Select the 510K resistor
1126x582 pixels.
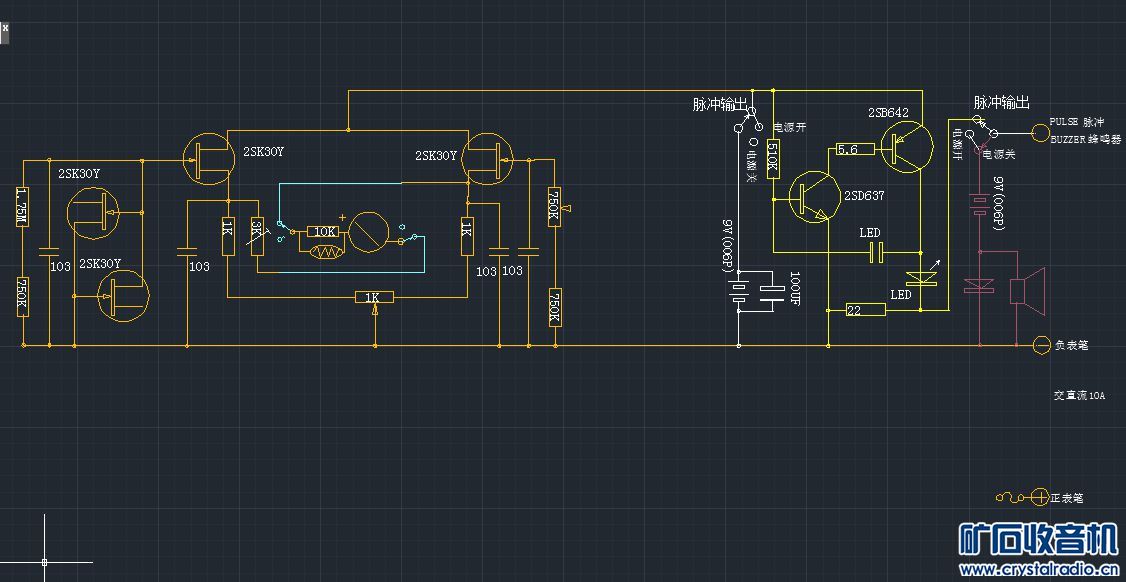773,159
